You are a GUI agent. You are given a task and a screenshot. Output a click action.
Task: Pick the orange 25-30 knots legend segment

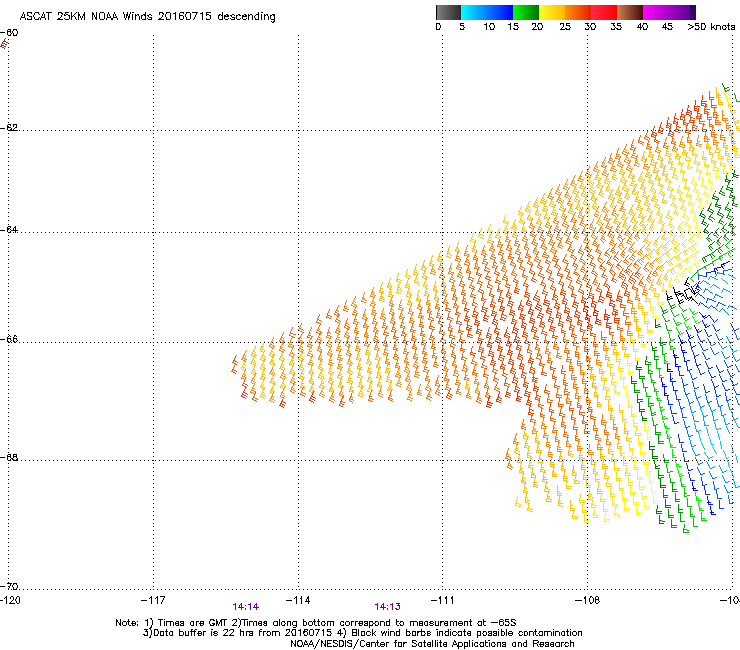pos(578,12)
